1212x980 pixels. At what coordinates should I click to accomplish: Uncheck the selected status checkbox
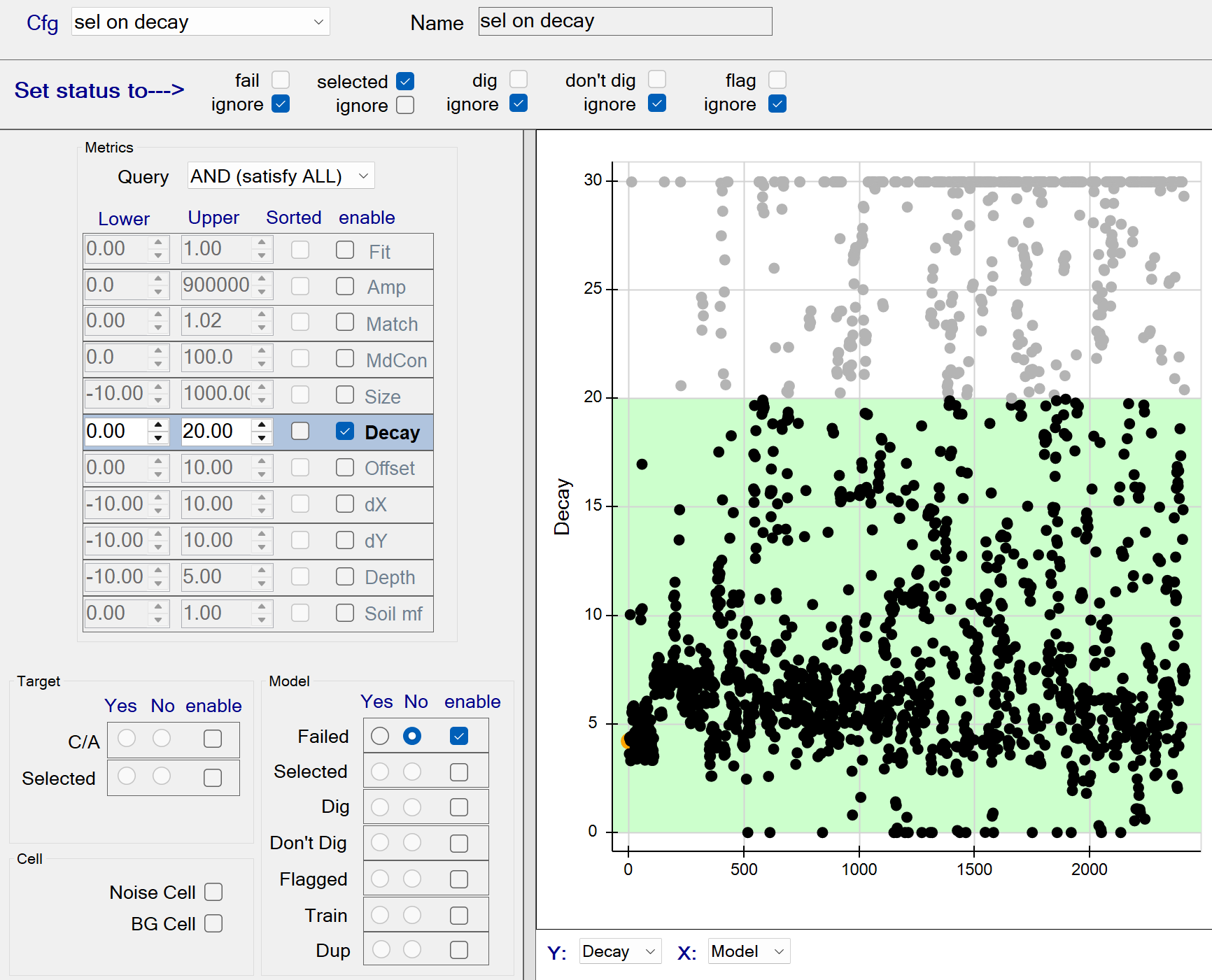(x=404, y=81)
